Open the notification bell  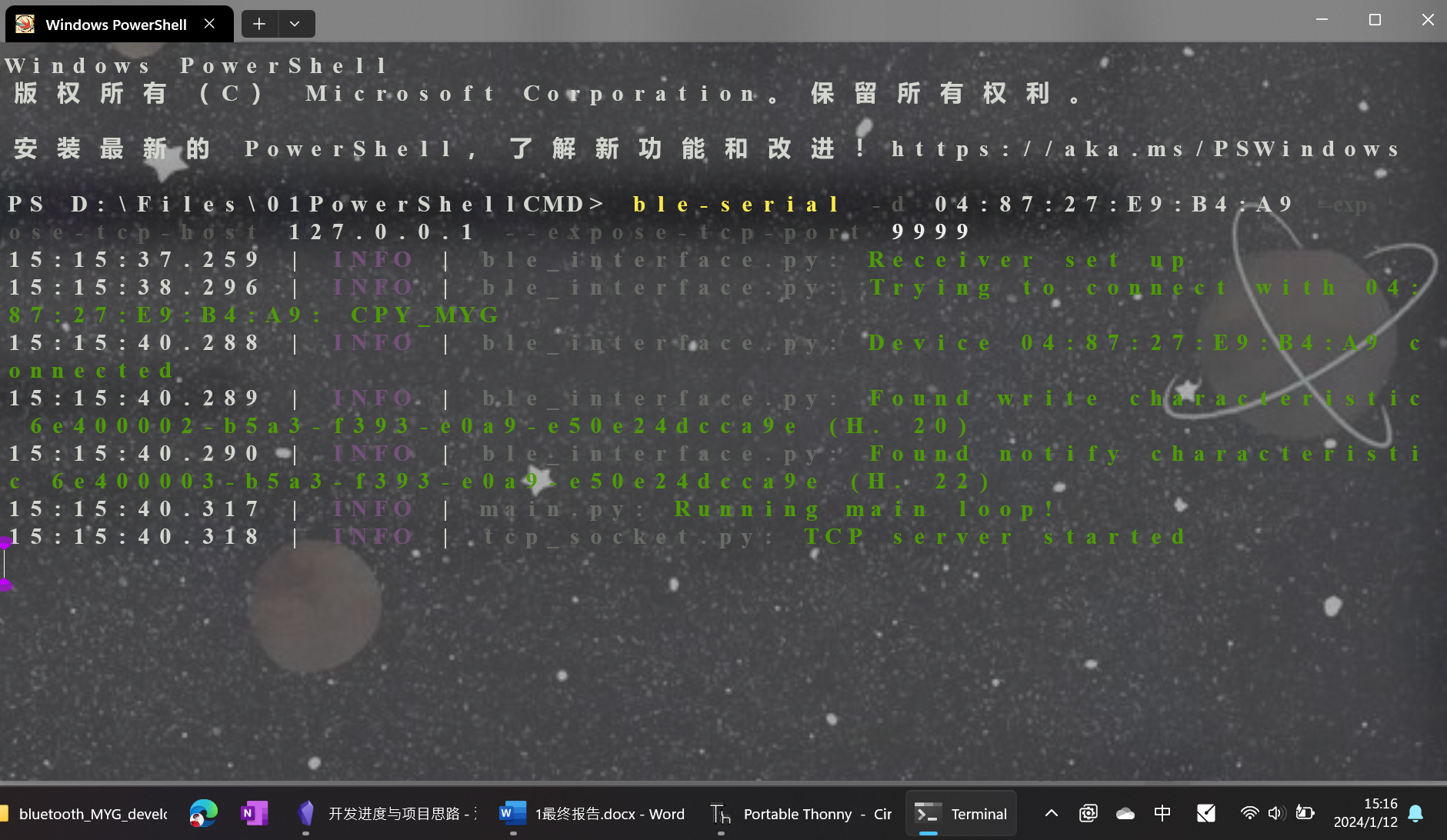point(1415,813)
